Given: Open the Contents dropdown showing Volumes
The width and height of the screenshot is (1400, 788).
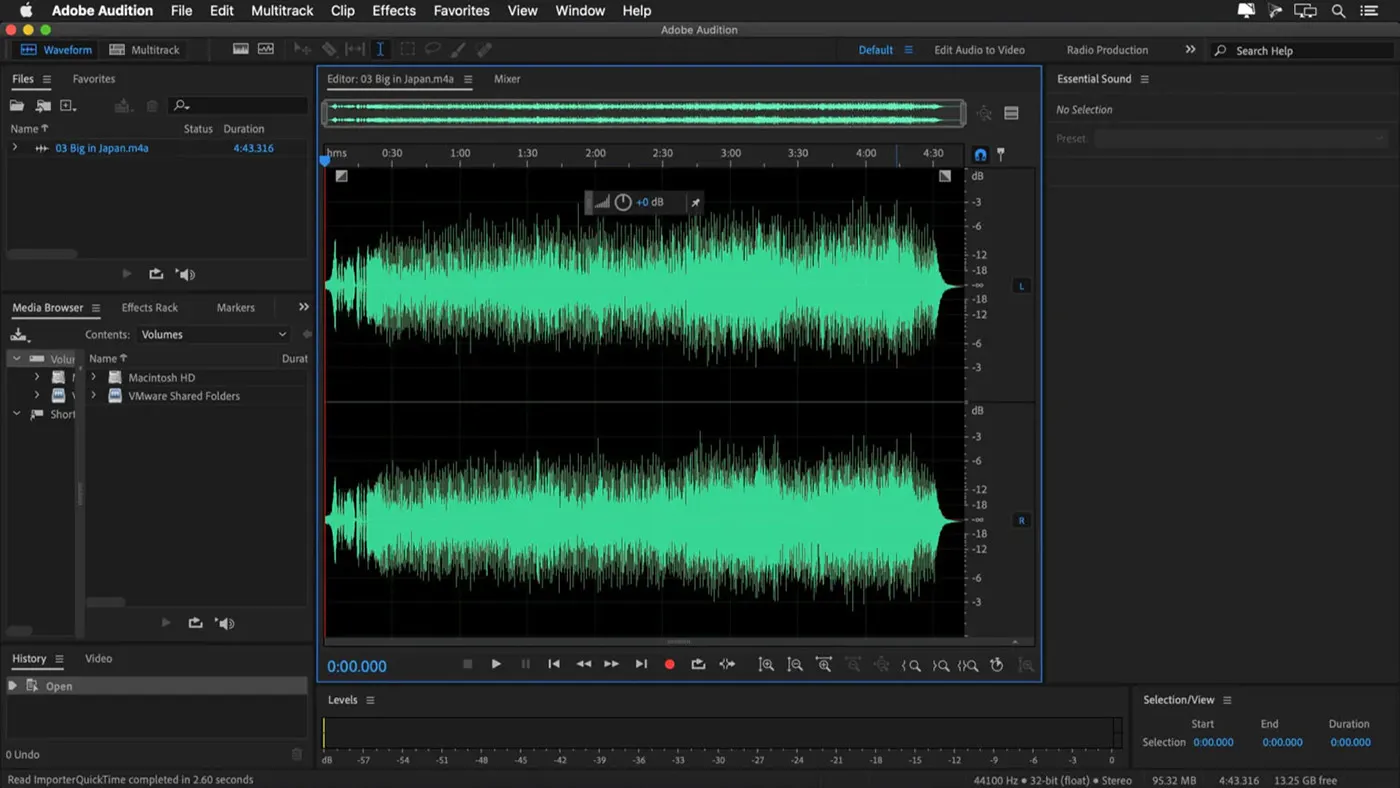Looking at the screenshot, I should point(212,334).
